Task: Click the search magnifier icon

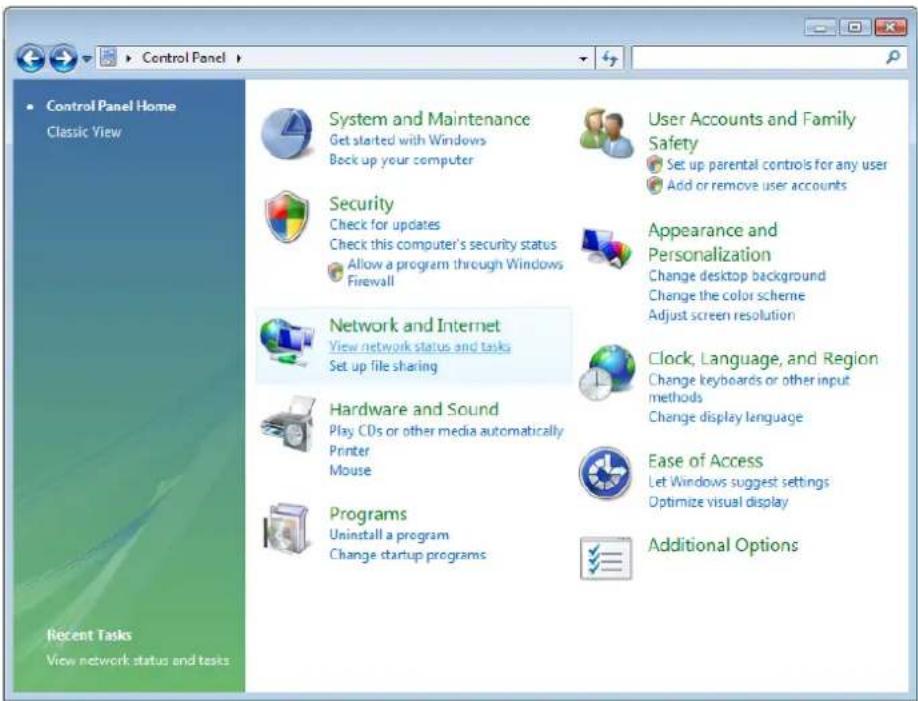Action: [x=893, y=57]
